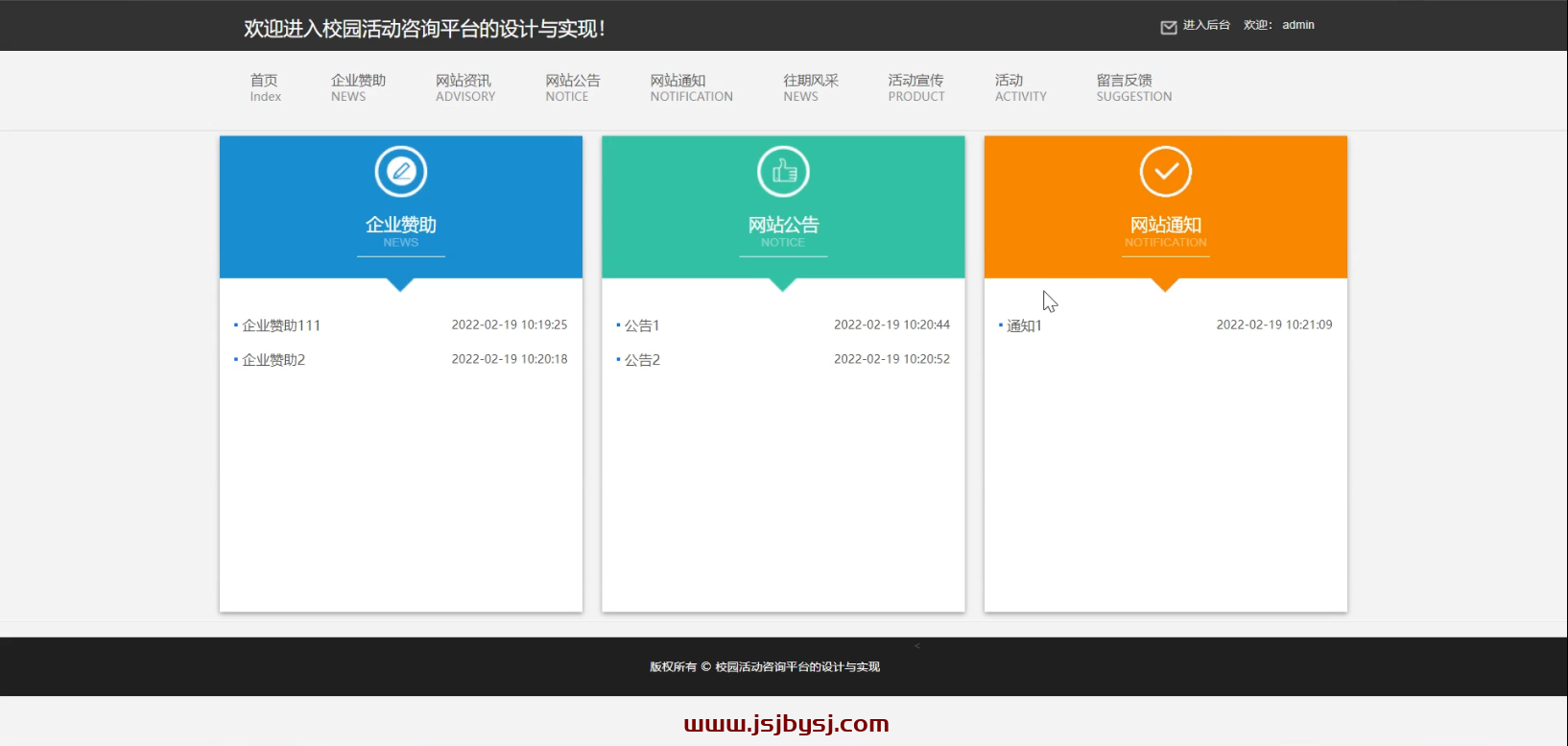Click the date 2022-02-19 10:21:09
The height and width of the screenshot is (746, 1568).
(1274, 325)
